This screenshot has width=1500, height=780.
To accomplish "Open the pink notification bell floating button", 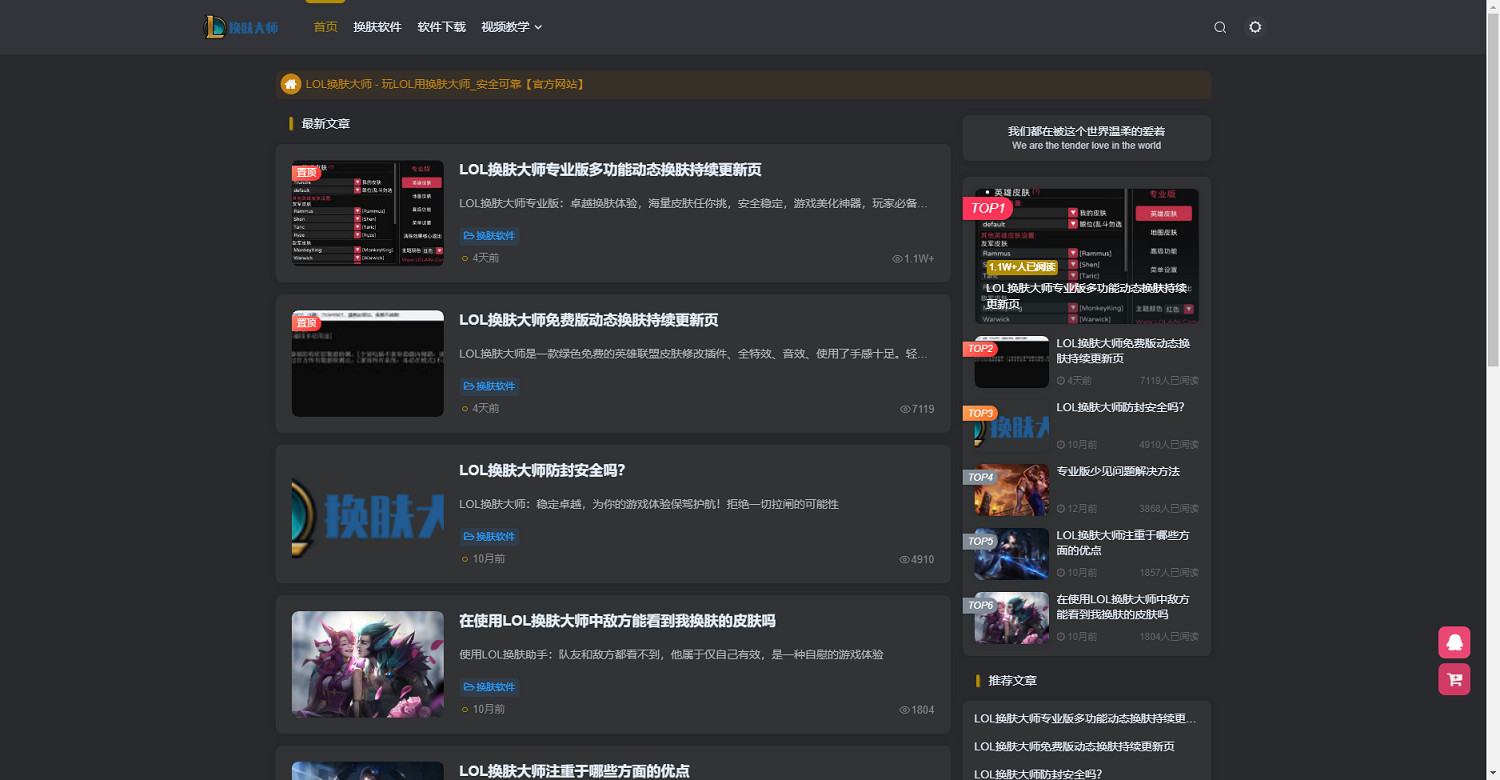I will pyautogui.click(x=1454, y=642).
